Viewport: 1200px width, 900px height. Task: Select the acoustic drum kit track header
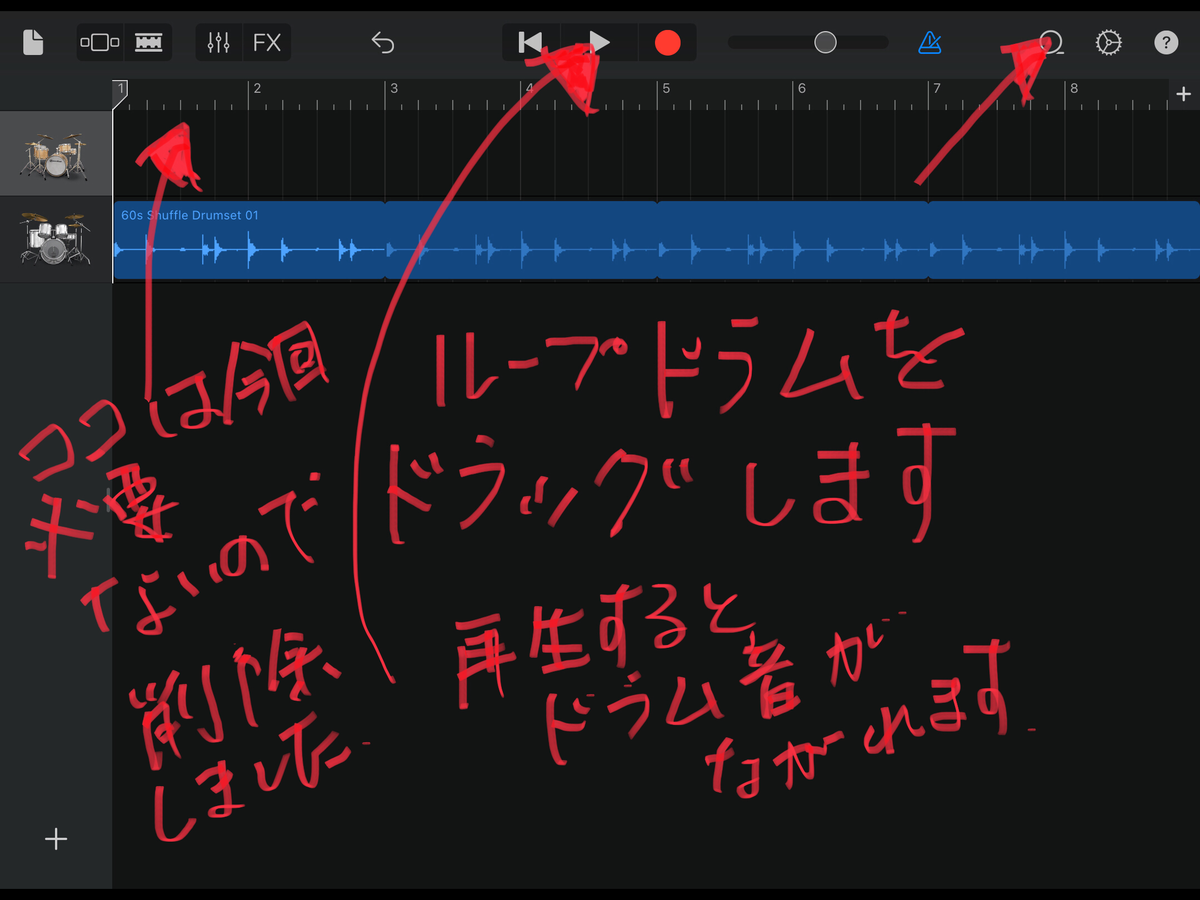[56, 154]
